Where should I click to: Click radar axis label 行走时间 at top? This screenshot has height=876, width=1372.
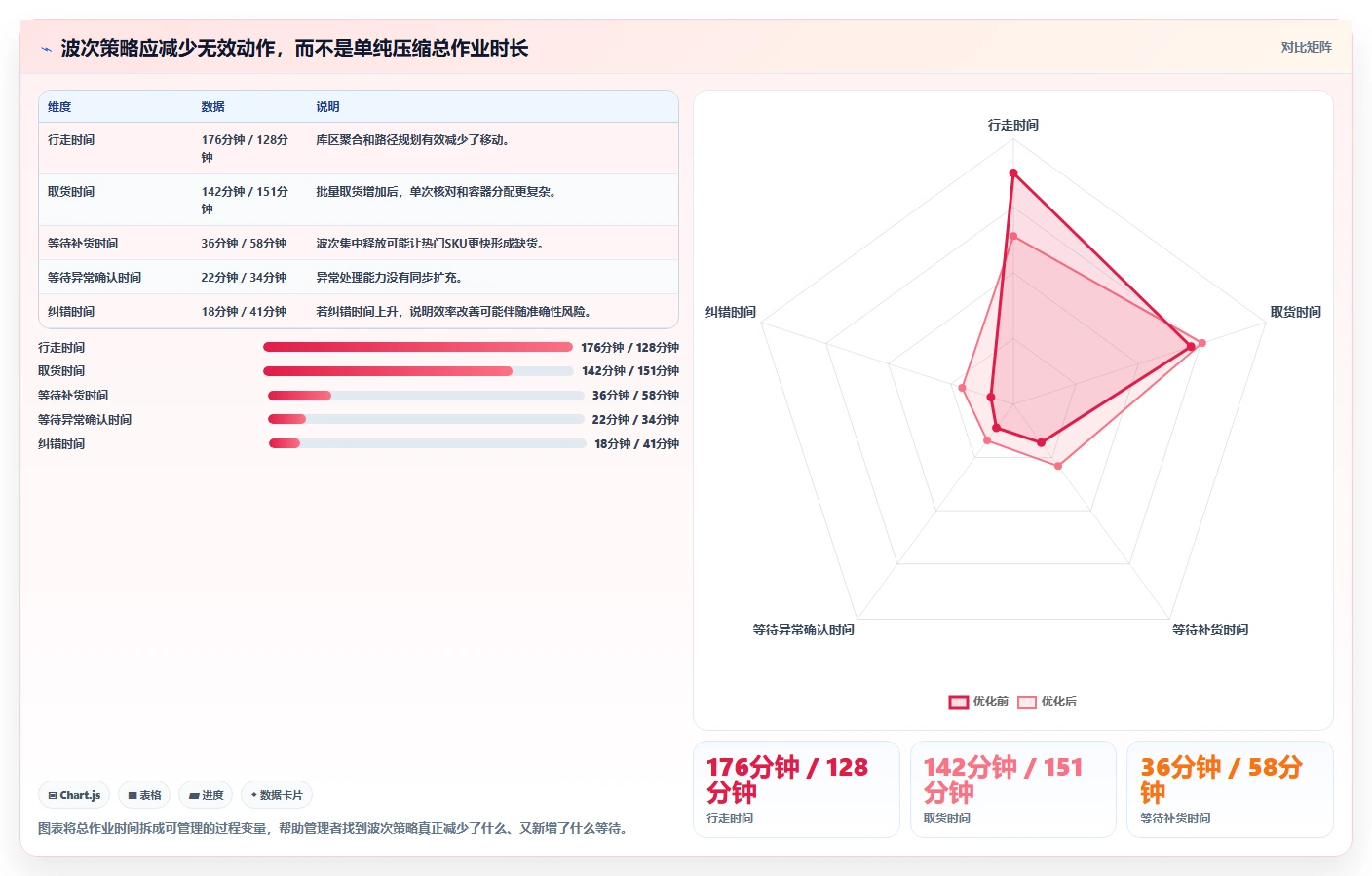pyautogui.click(x=1013, y=125)
